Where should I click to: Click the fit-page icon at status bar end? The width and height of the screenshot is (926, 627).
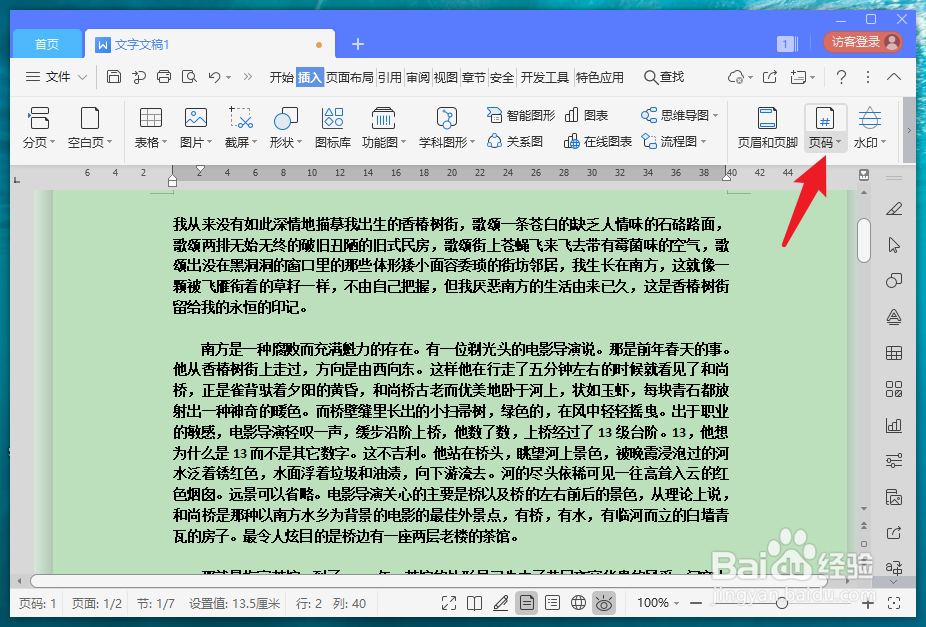[894, 603]
